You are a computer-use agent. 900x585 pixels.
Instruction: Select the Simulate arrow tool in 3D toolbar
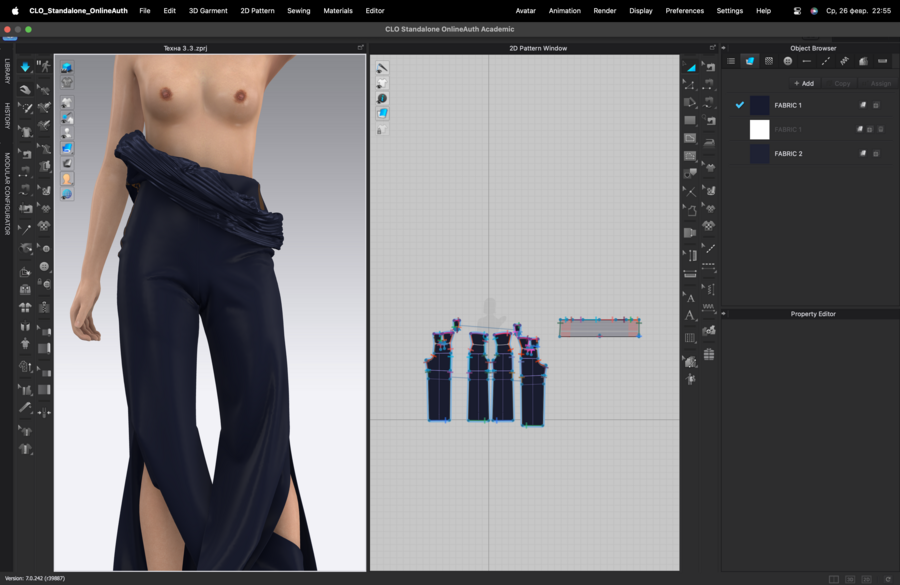pos(25,66)
